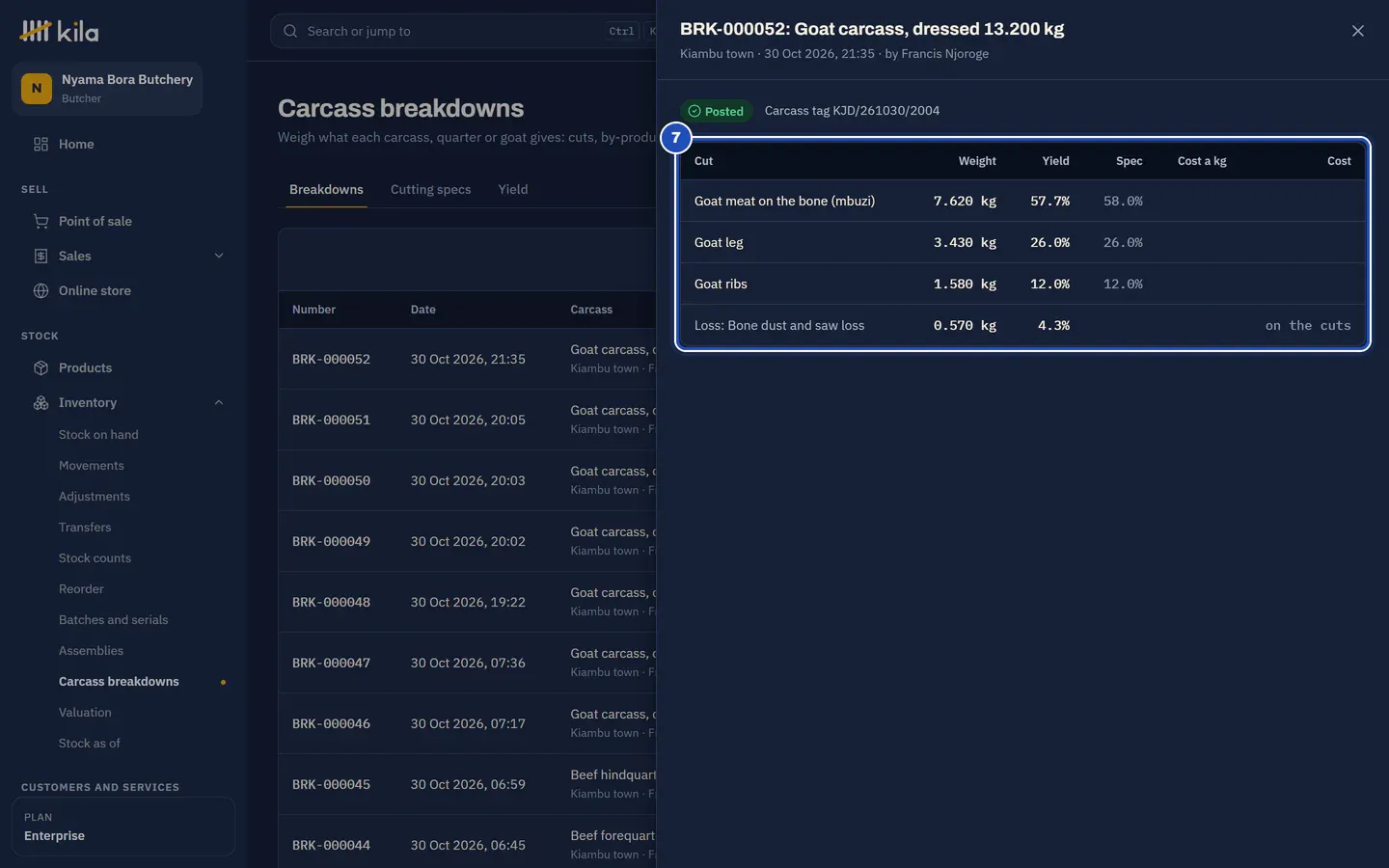Open the Home dashboard icon
The height and width of the screenshot is (868, 1389).
(x=41, y=144)
